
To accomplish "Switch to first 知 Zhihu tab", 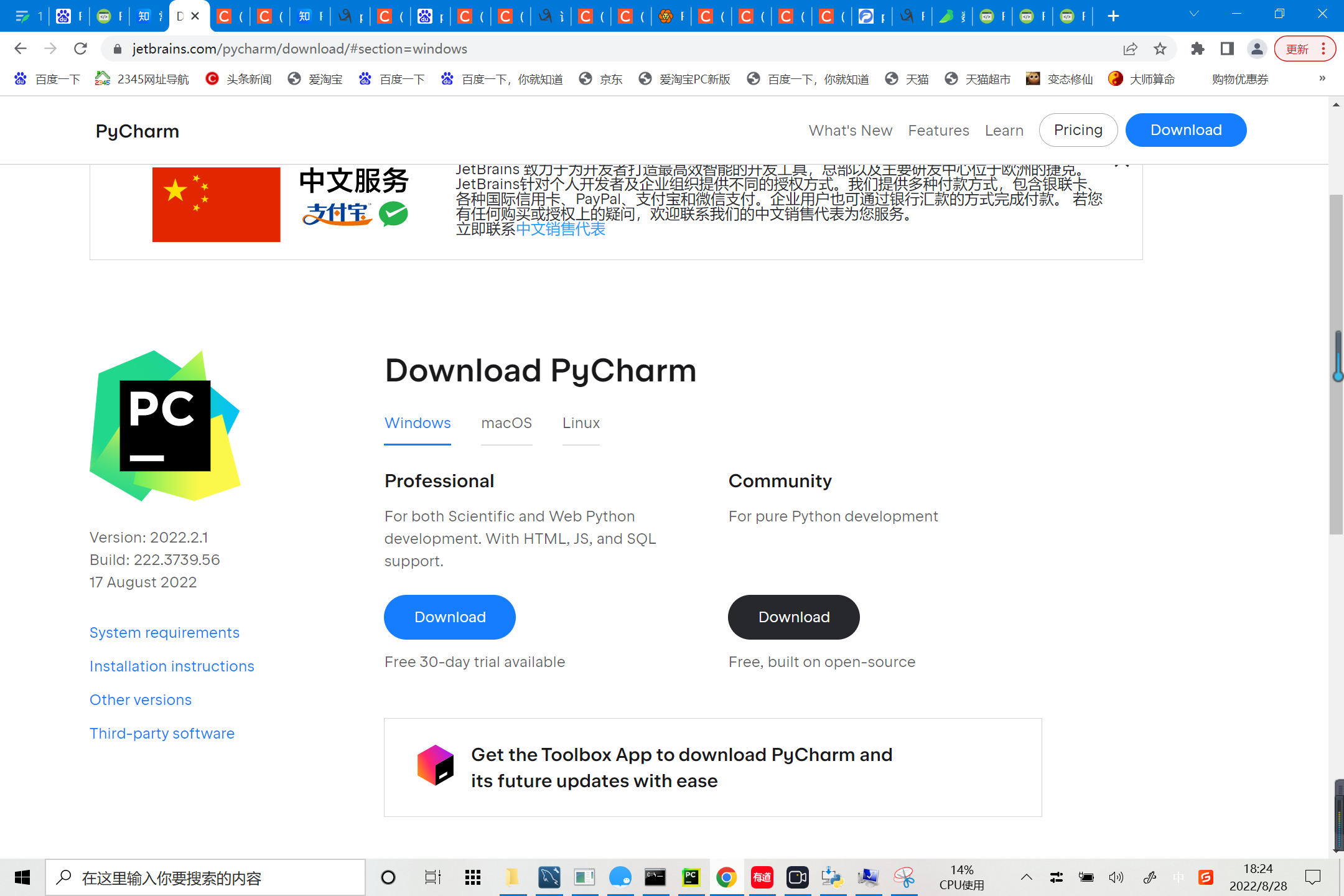I will pyautogui.click(x=149, y=16).
